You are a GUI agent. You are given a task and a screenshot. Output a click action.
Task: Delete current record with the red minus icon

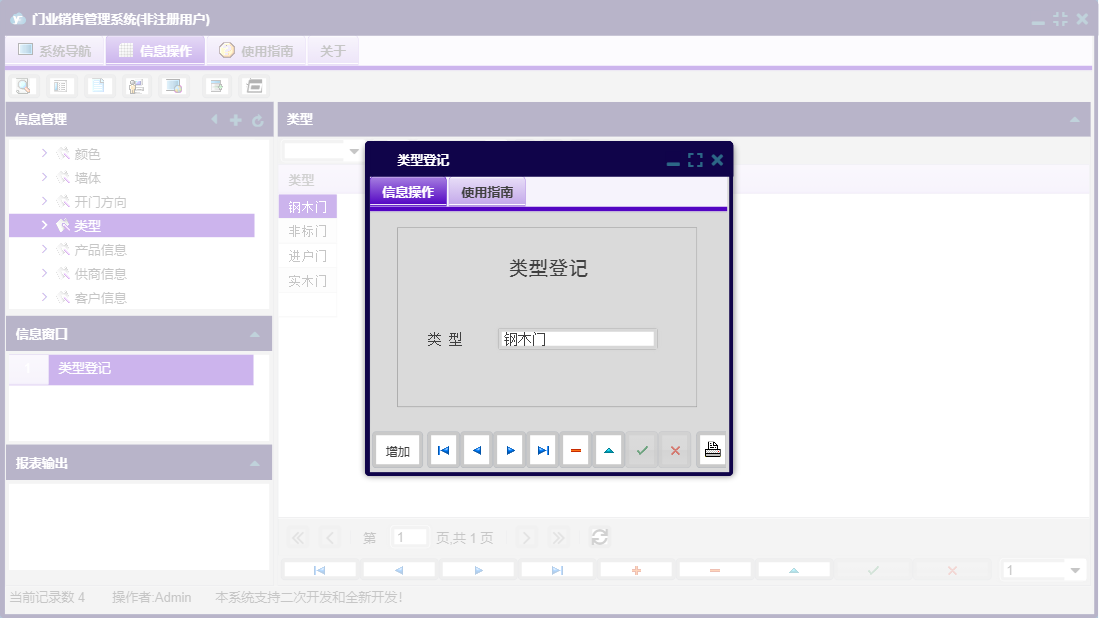(576, 449)
